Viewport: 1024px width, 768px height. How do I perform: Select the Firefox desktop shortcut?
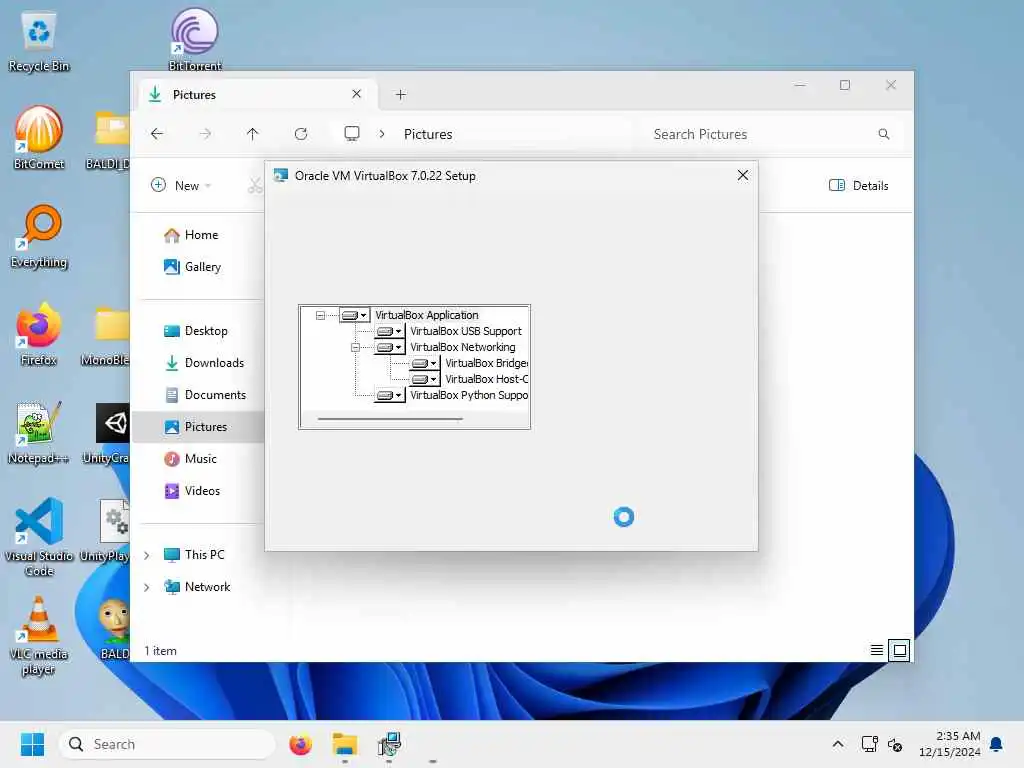[39, 334]
